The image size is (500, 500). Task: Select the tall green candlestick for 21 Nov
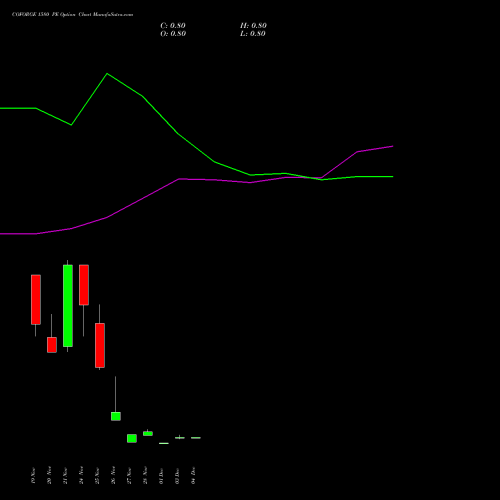(x=68, y=306)
